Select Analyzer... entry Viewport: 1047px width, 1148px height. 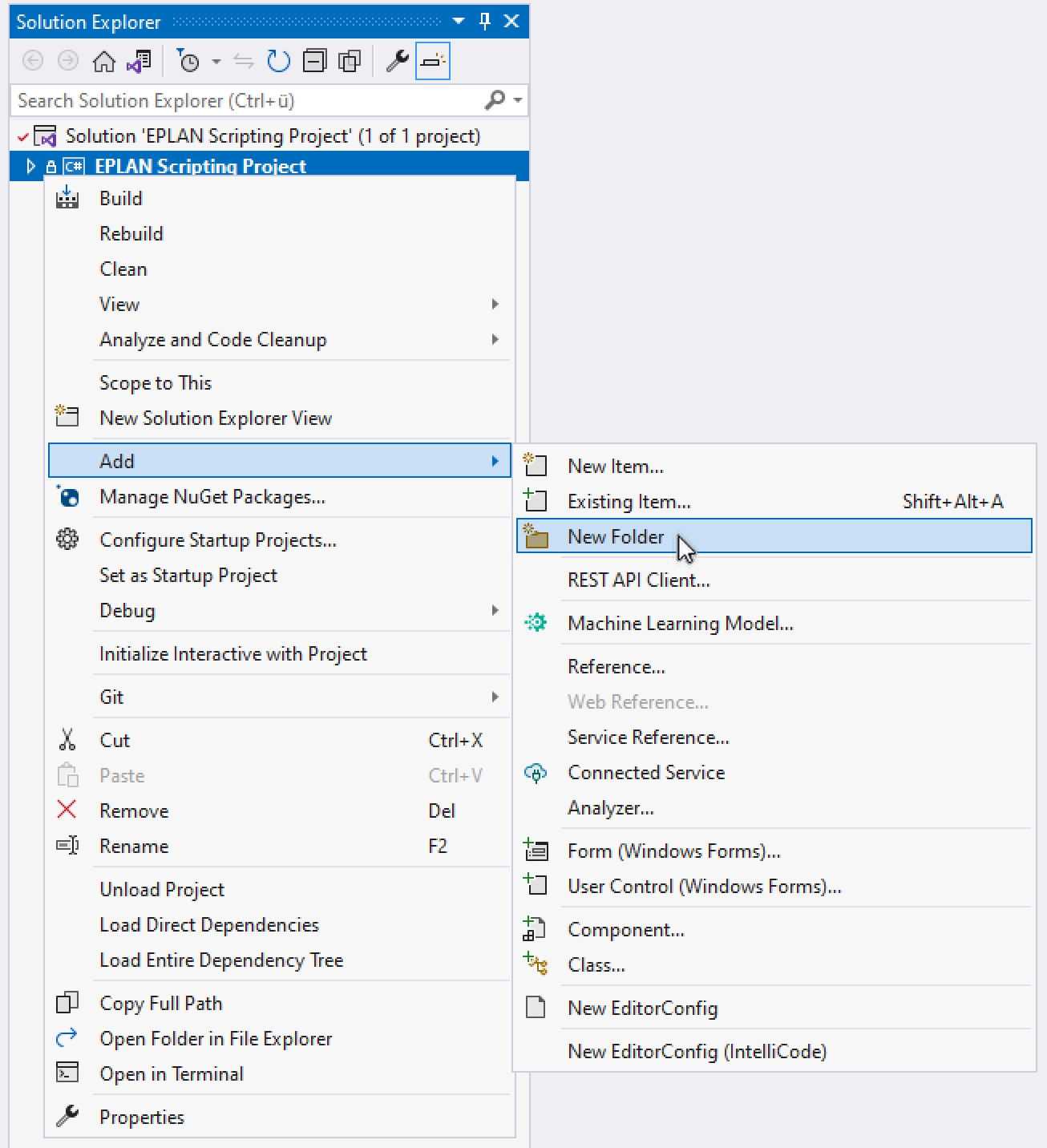click(774, 807)
